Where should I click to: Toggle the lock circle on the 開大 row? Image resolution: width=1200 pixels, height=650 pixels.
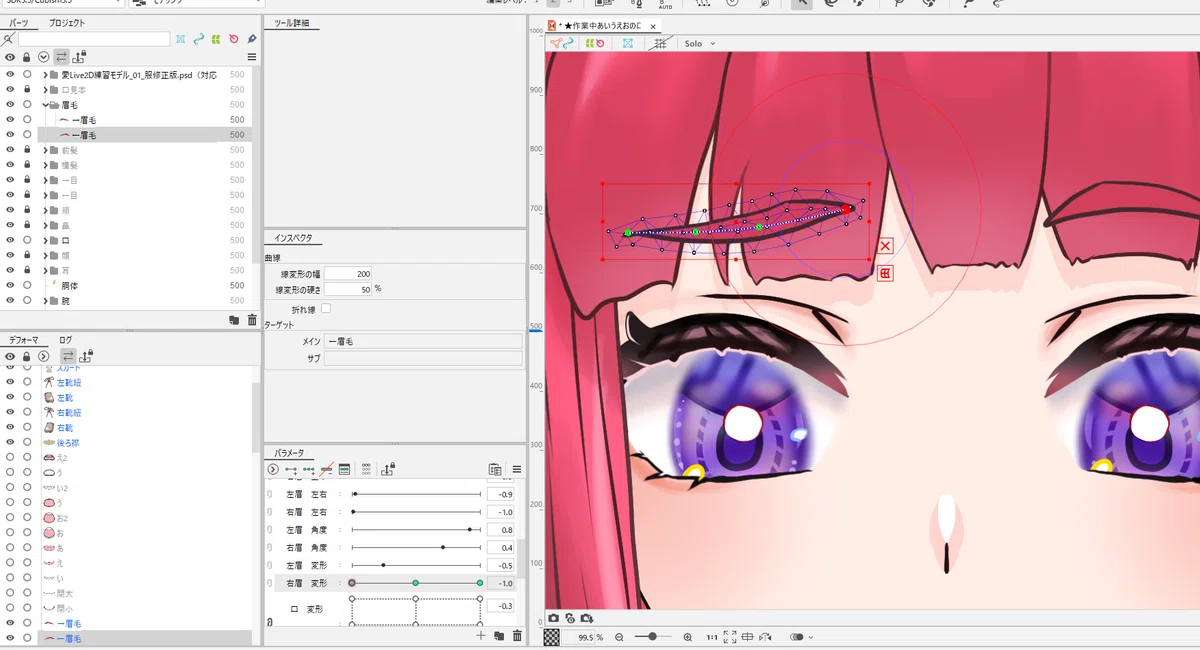[27, 592]
